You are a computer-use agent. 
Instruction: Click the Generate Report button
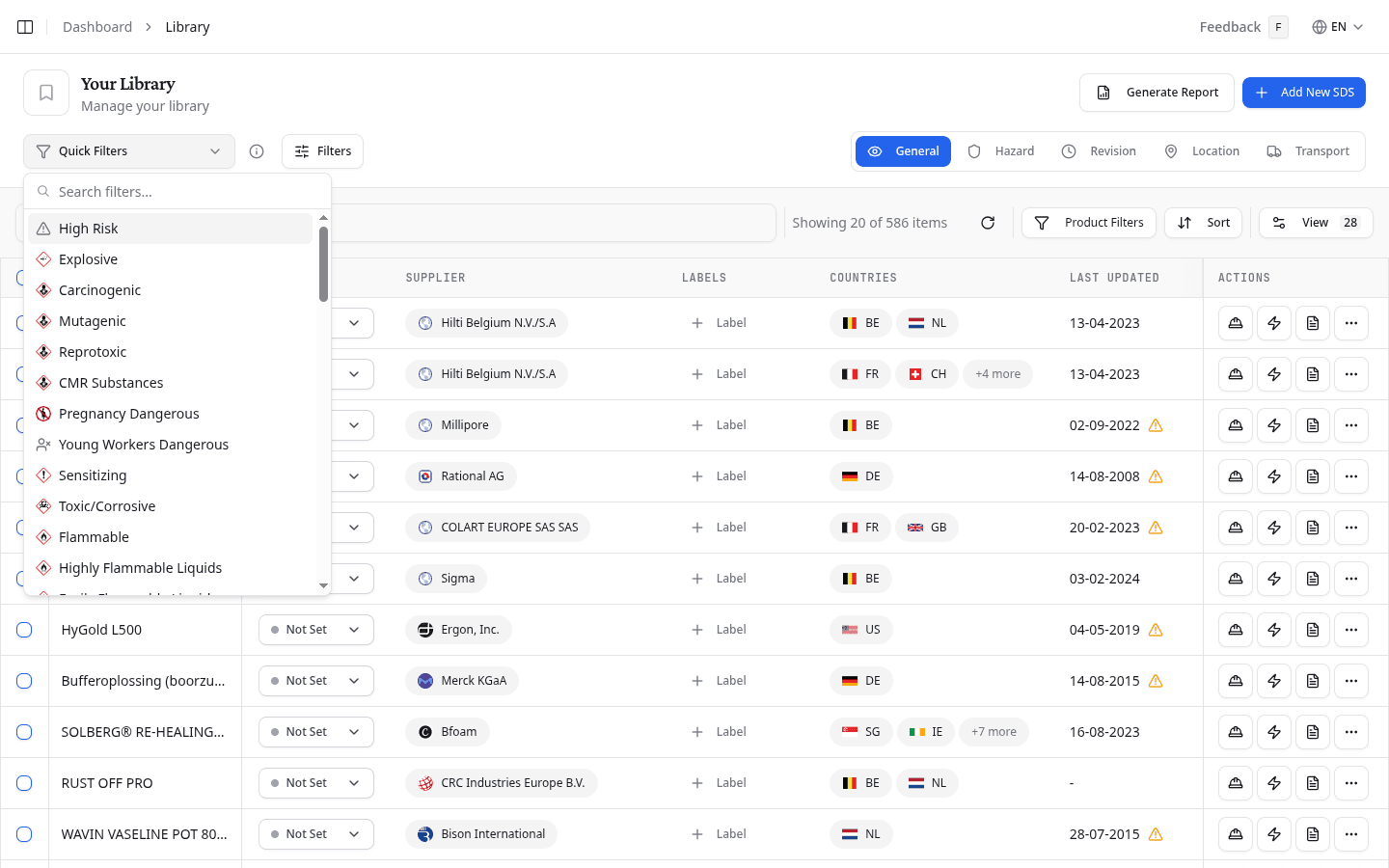coord(1157,92)
